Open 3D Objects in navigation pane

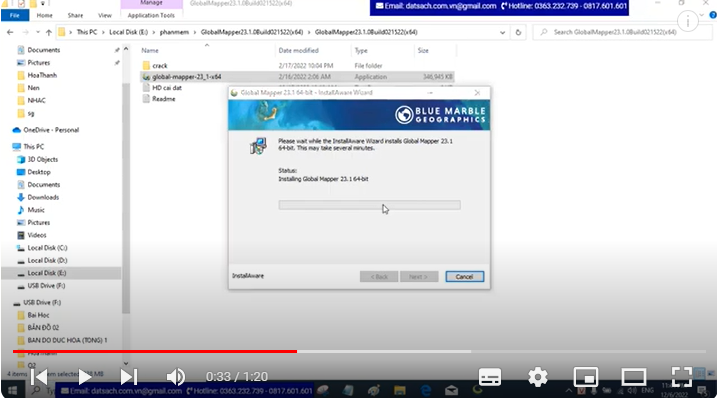pyautogui.click(x=43, y=160)
